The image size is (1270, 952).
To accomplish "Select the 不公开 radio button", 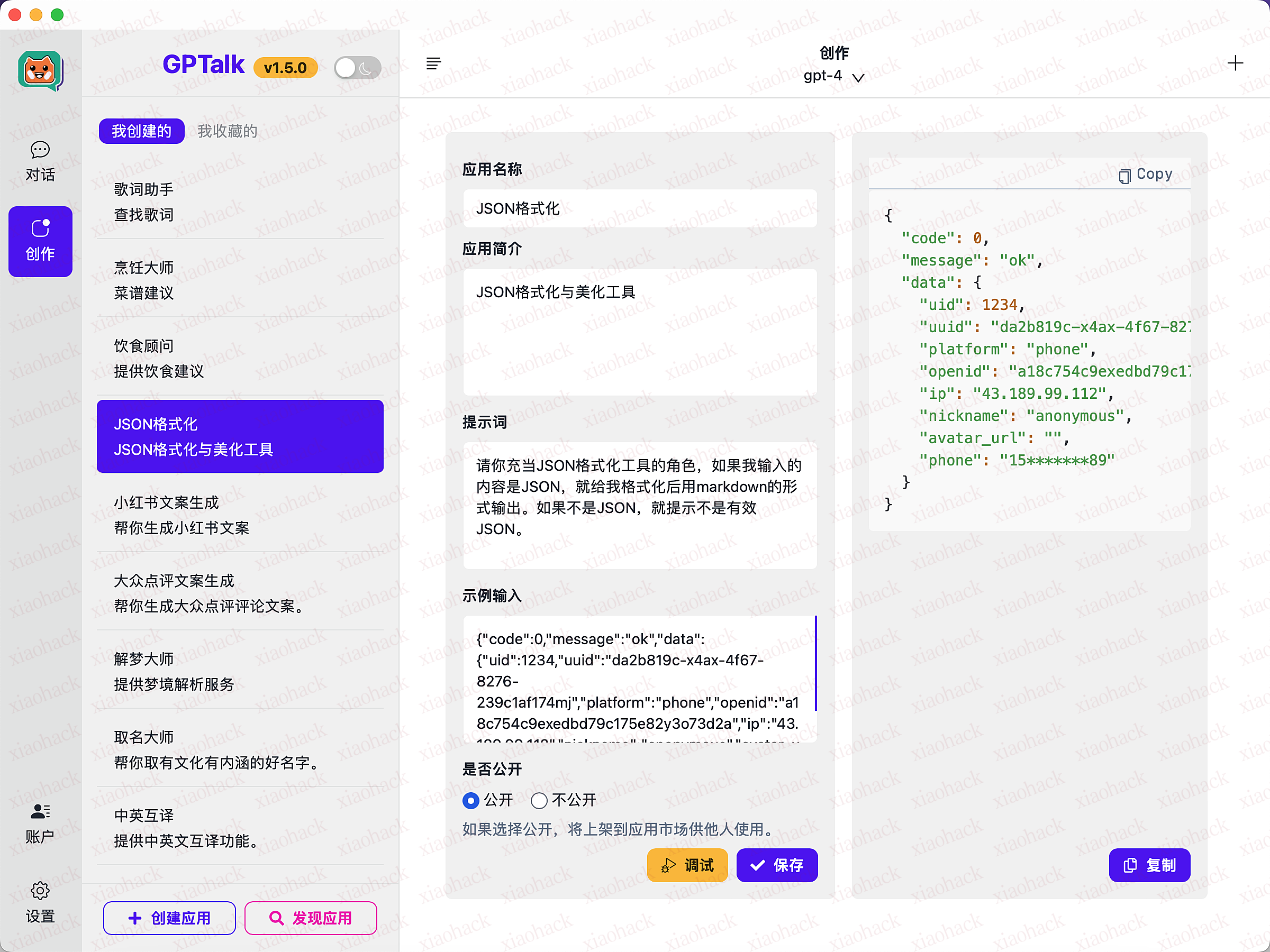I will coord(539,800).
